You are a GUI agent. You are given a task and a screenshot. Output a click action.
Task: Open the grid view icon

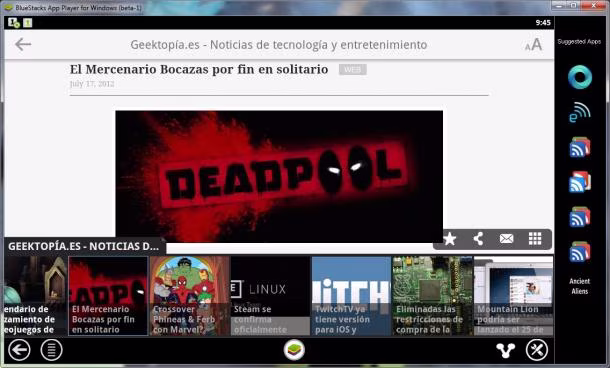click(x=535, y=238)
